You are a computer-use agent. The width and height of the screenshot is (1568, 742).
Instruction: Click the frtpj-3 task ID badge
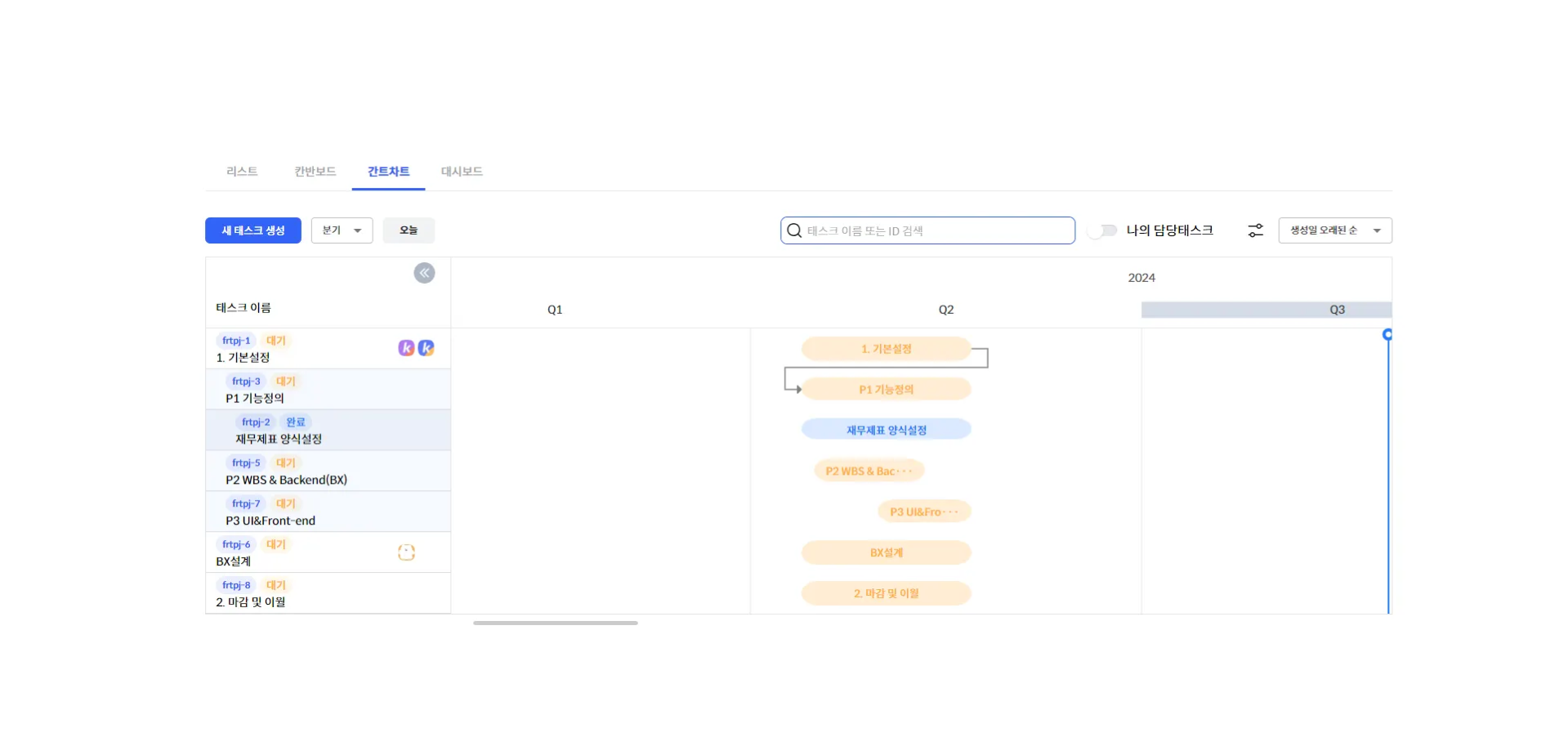coord(244,381)
